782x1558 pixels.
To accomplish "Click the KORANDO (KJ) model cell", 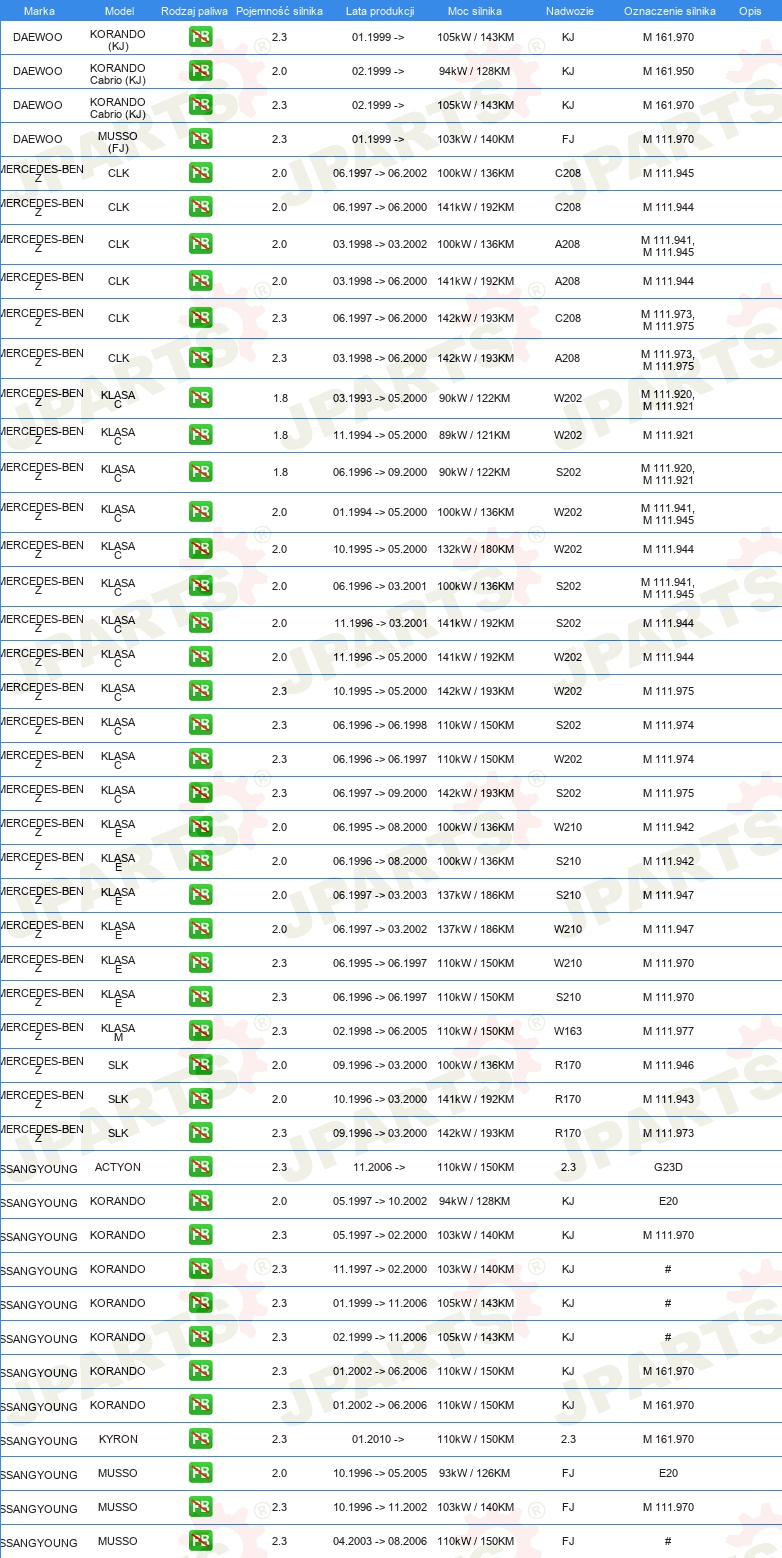I will pyautogui.click(x=118, y=40).
